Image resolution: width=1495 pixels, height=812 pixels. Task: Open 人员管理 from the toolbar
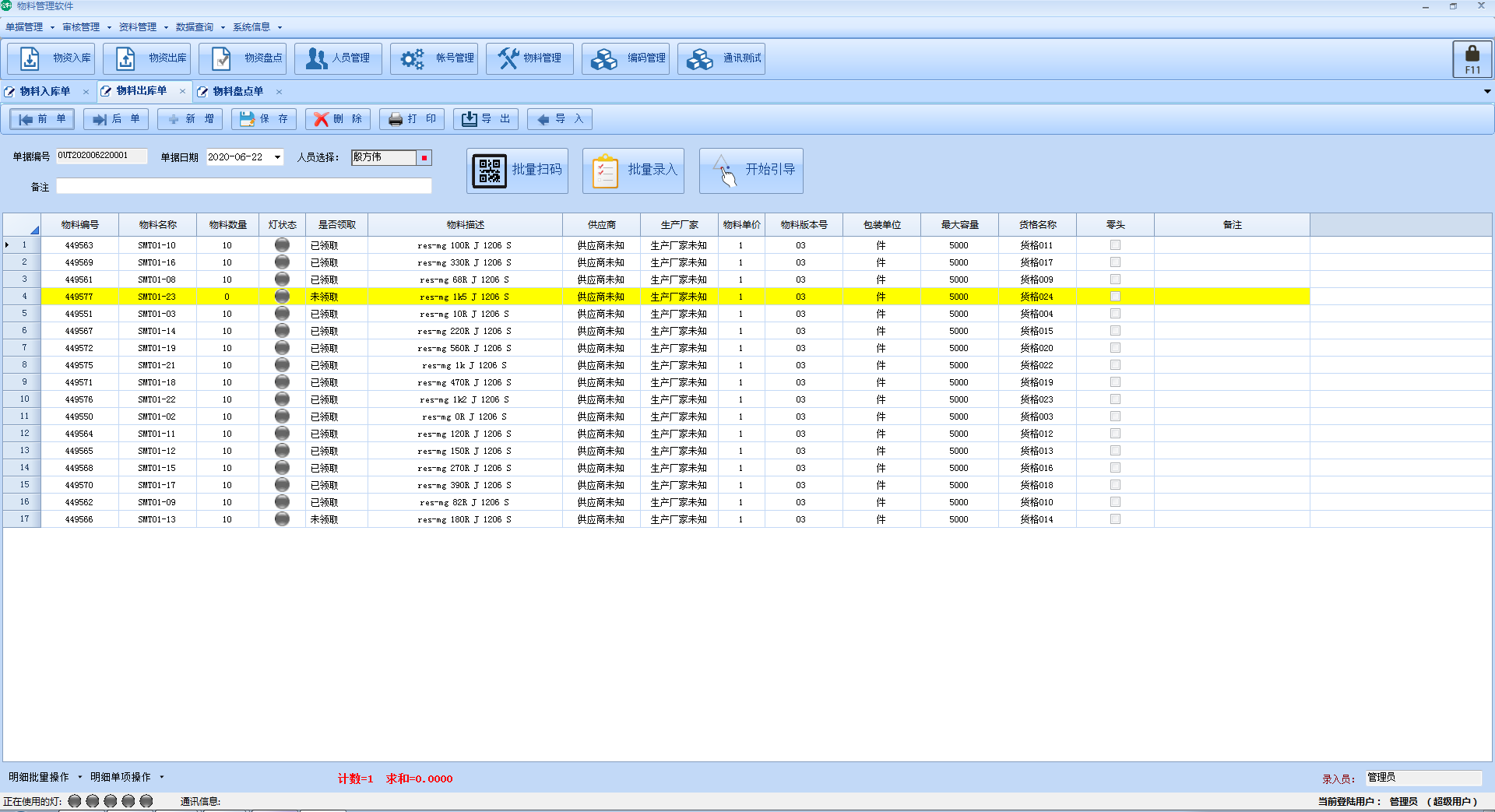pos(338,58)
